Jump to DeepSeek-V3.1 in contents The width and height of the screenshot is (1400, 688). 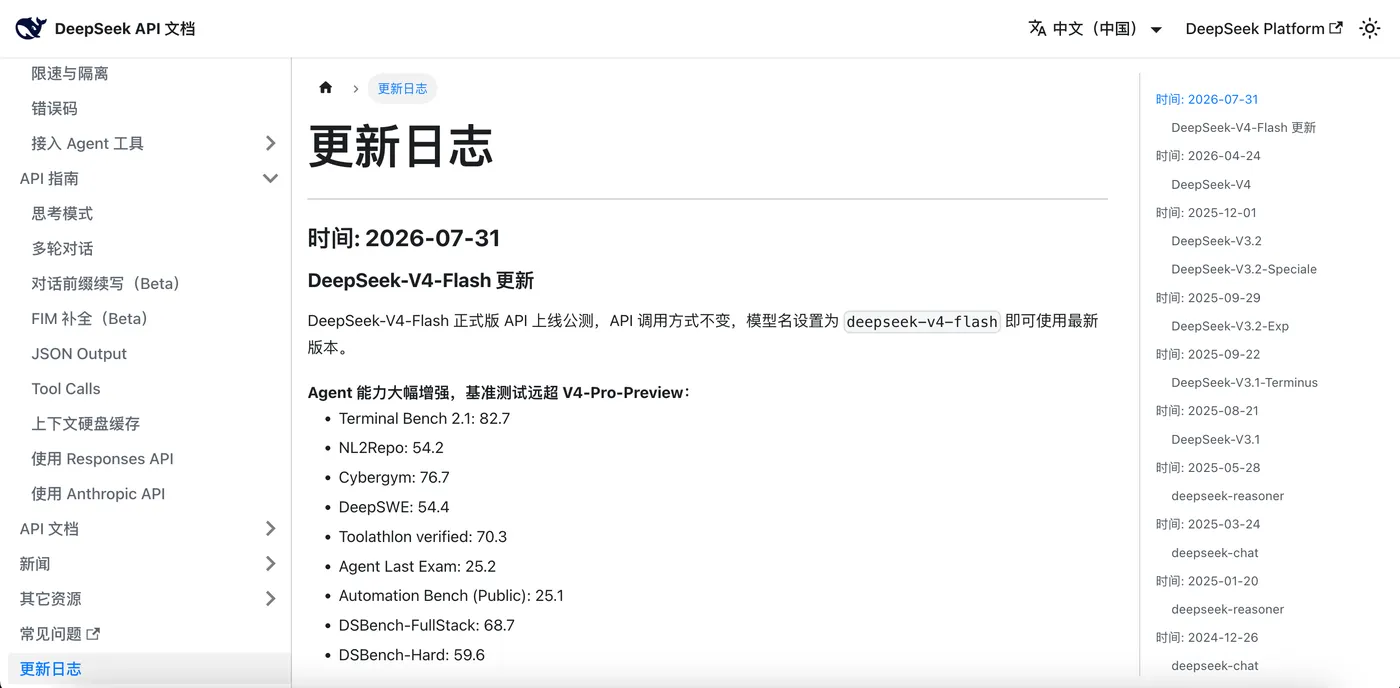click(1215, 439)
